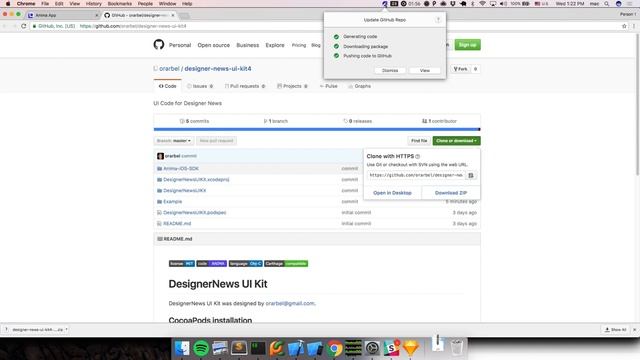
Task: Open the Projects tab
Action: coord(292,86)
